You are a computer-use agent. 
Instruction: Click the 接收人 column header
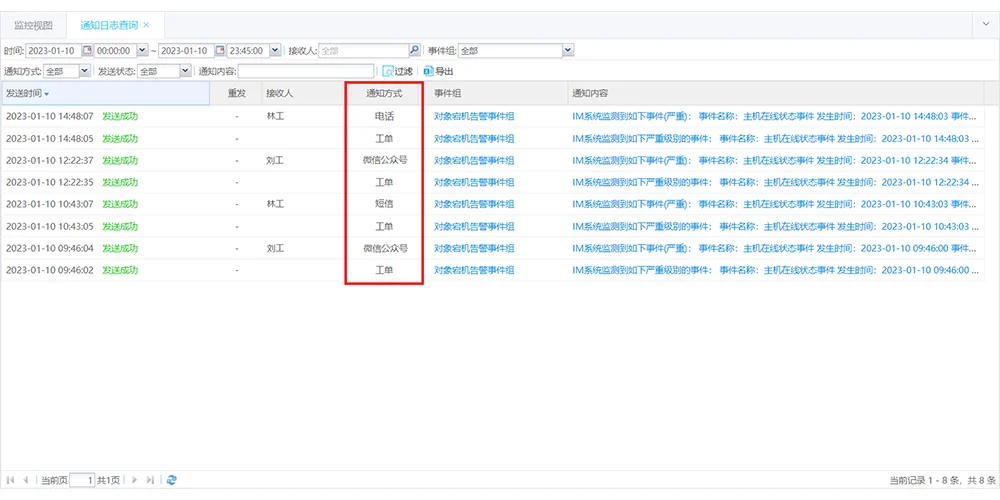(x=303, y=94)
